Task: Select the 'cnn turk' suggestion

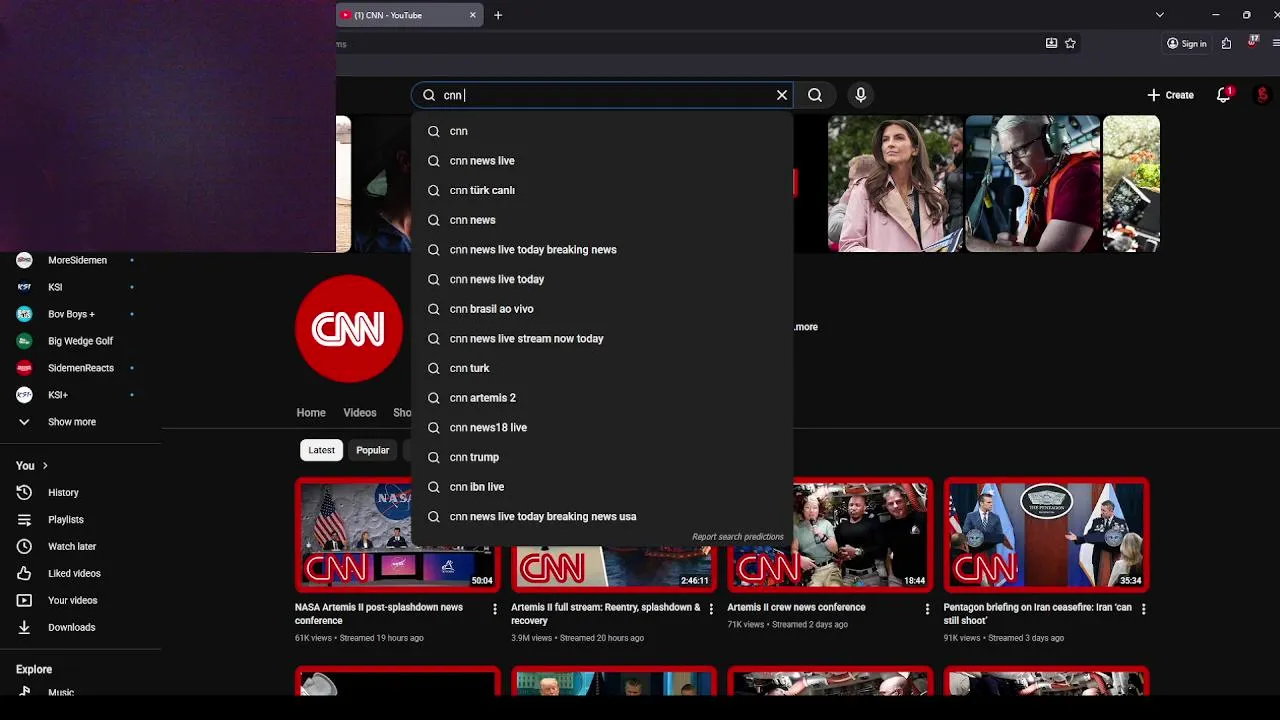Action: 602,368
